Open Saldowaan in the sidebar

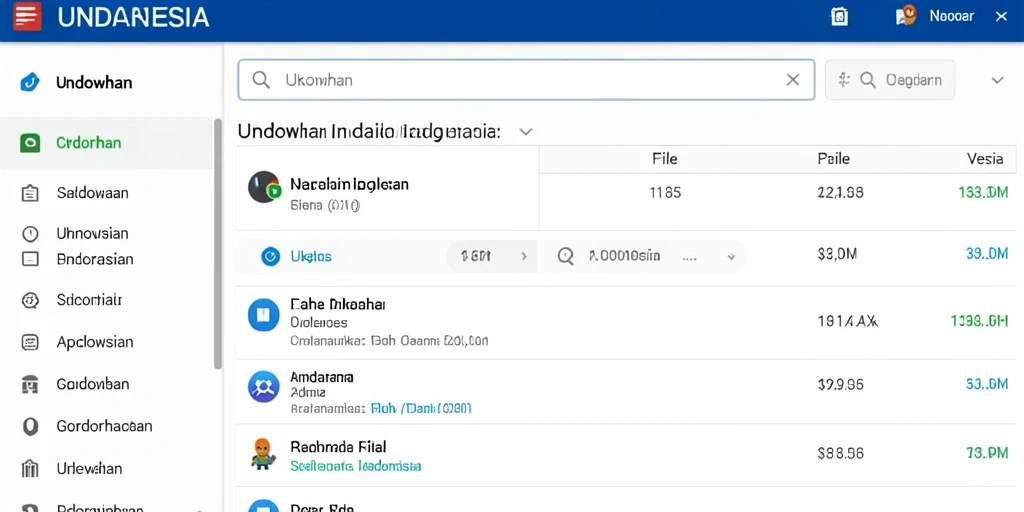point(93,193)
